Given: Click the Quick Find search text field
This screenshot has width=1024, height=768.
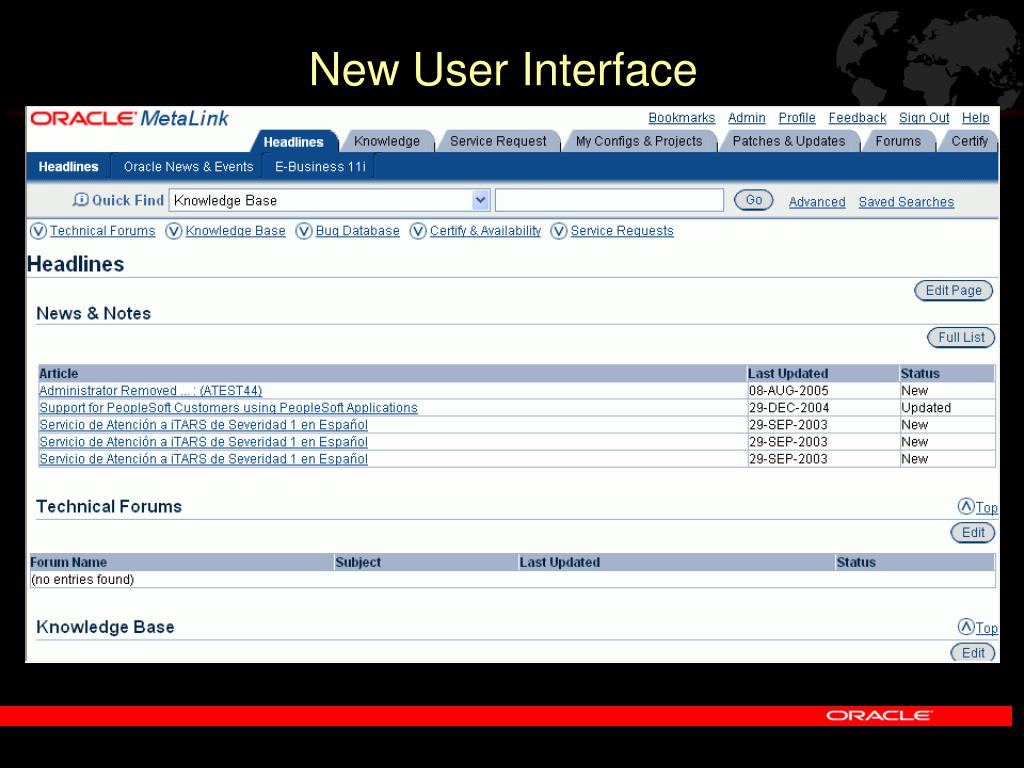Looking at the screenshot, I should point(609,200).
